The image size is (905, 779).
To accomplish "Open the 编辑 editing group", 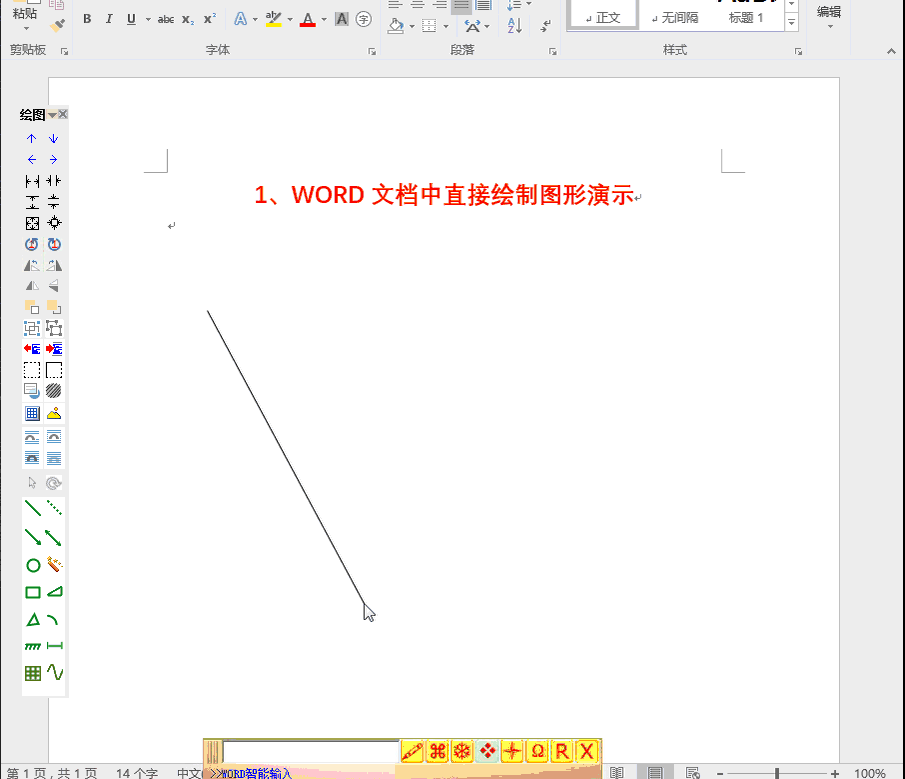I will (x=829, y=16).
